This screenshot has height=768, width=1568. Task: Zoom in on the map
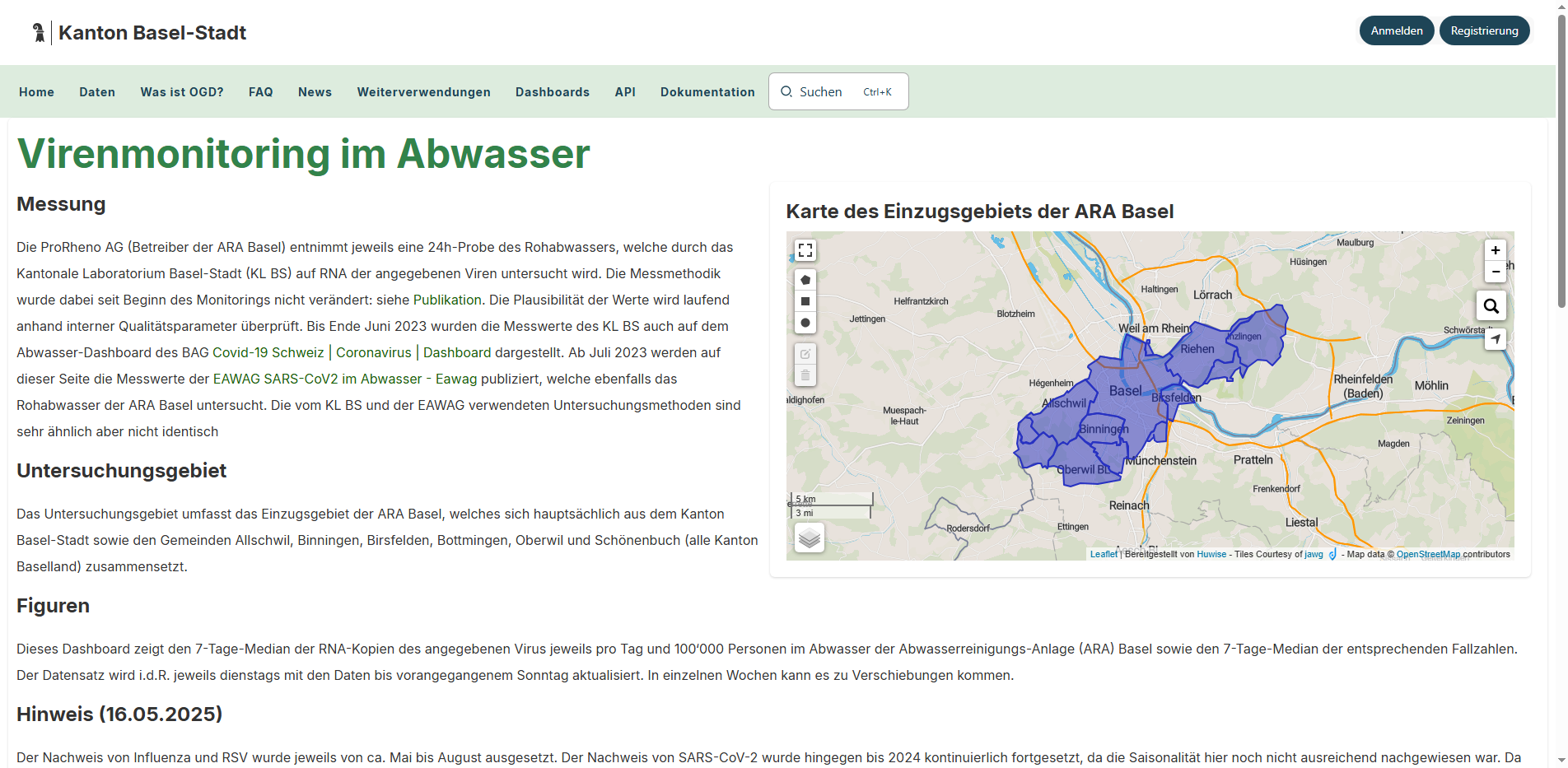pyautogui.click(x=1496, y=250)
